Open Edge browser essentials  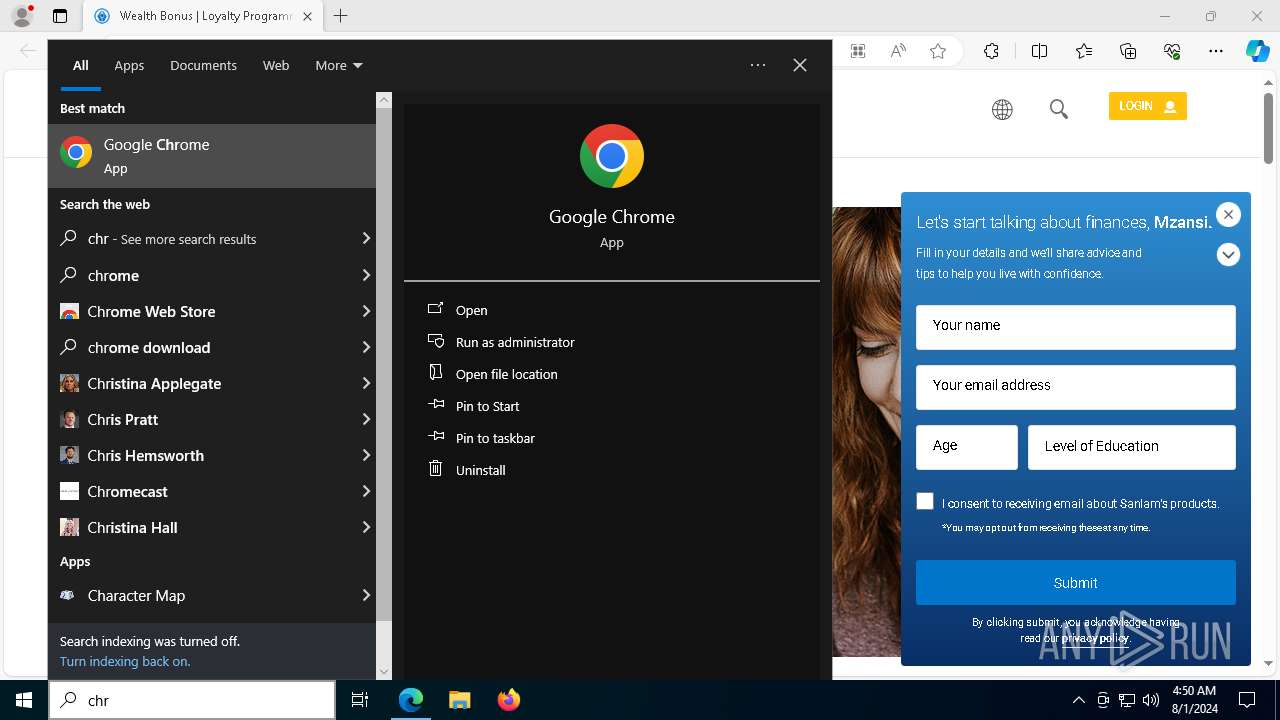(1172, 52)
